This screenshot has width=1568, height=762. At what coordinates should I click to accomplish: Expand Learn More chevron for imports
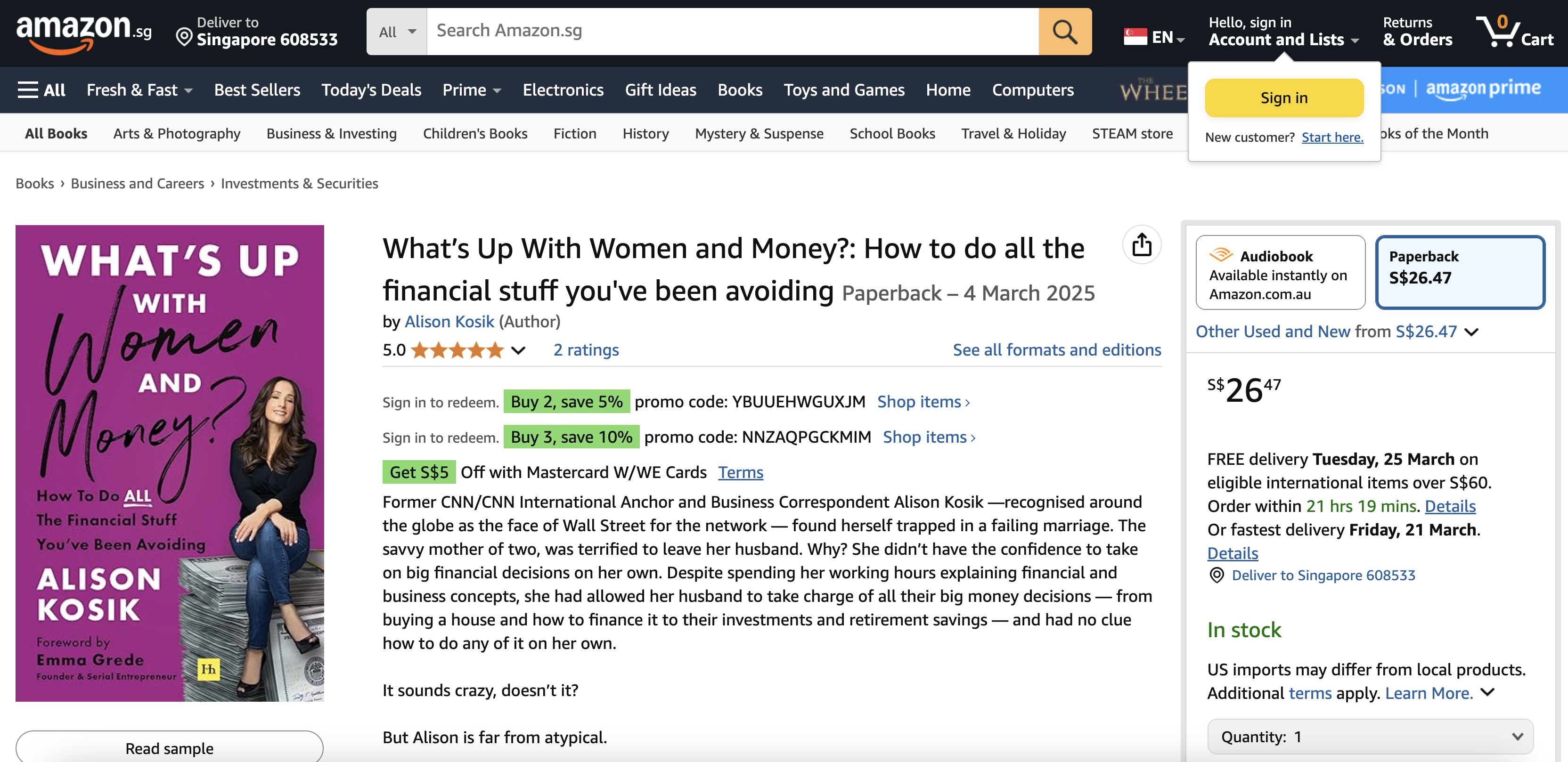tap(1487, 692)
